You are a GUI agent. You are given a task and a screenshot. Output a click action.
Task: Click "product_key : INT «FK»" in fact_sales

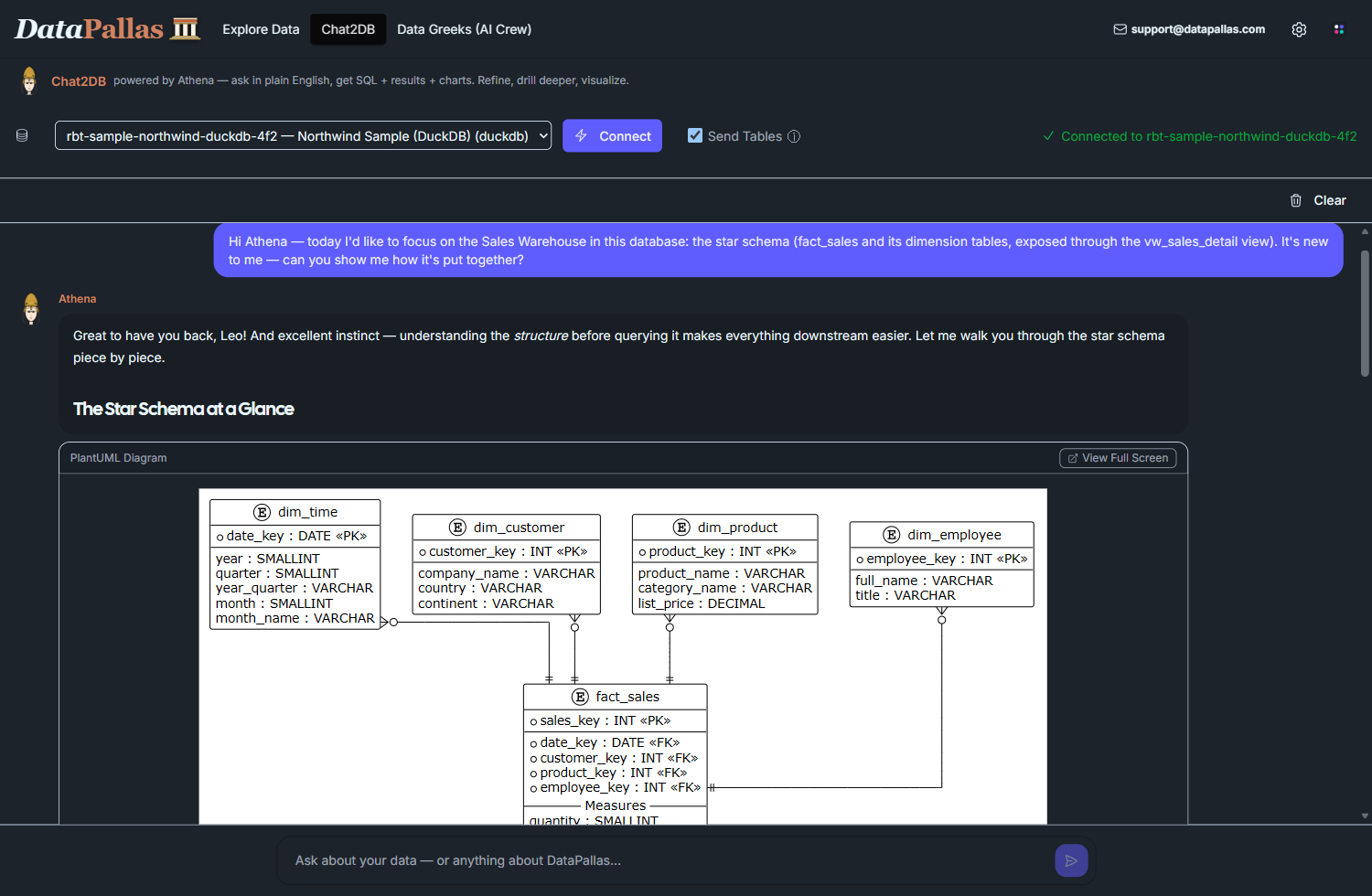(608, 773)
